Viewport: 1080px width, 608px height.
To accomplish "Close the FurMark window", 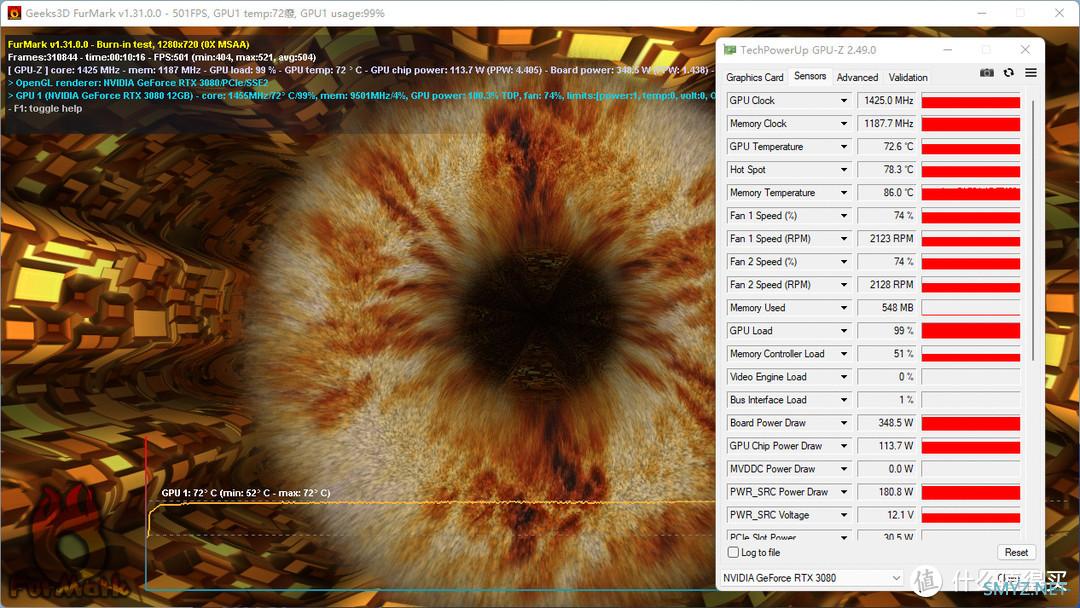I will coord(1059,13).
